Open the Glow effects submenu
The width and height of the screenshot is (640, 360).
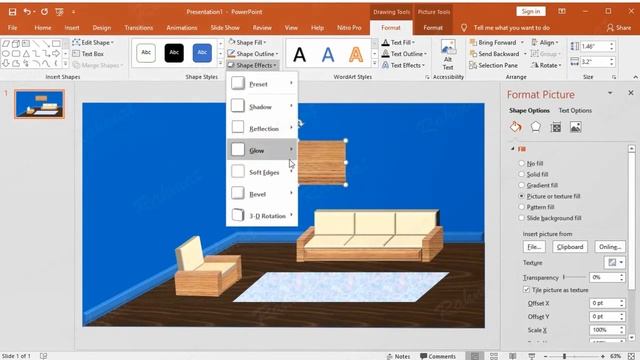pos(262,150)
